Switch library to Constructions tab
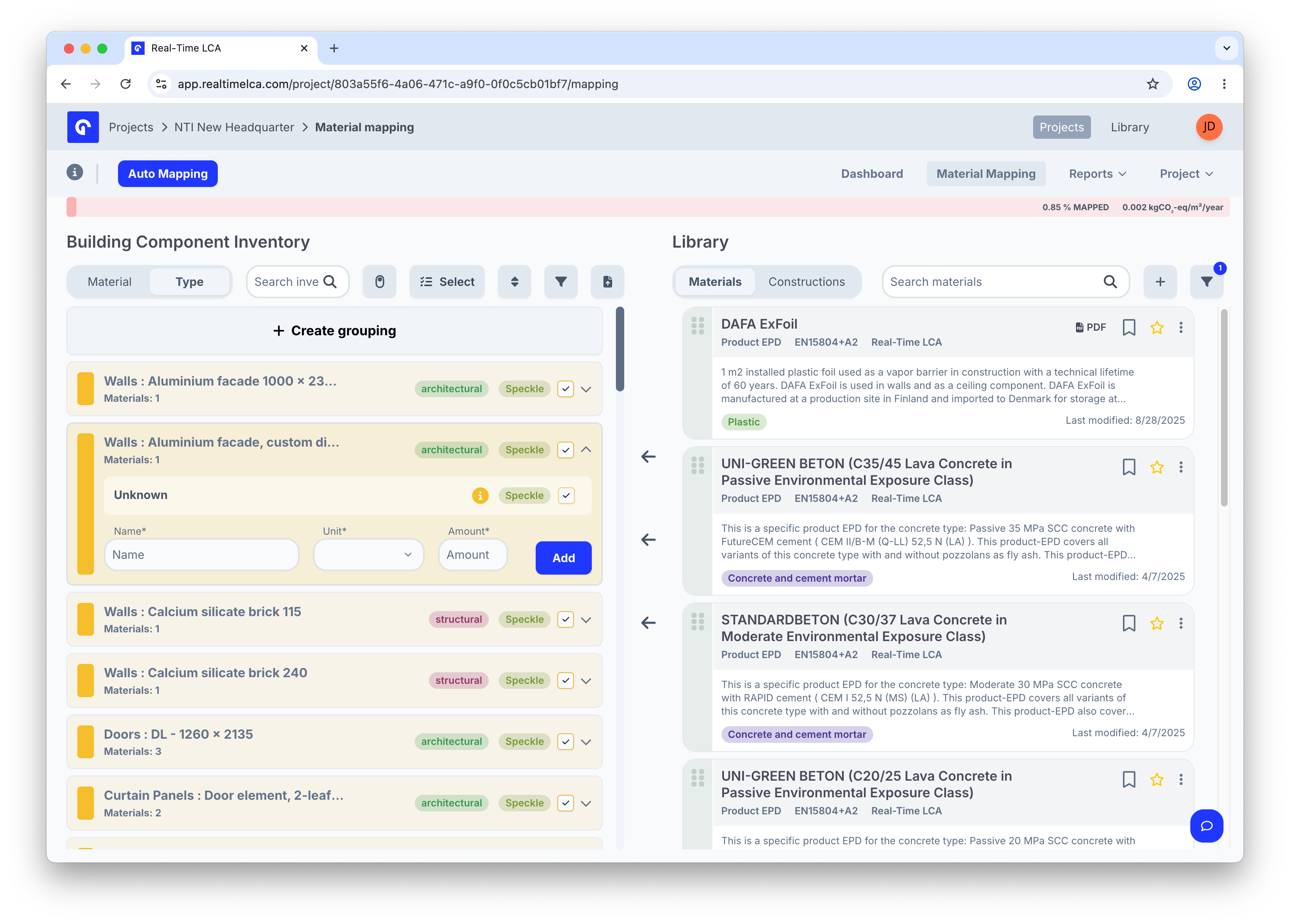This screenshot has width=1290, height=924. (806, 281)
